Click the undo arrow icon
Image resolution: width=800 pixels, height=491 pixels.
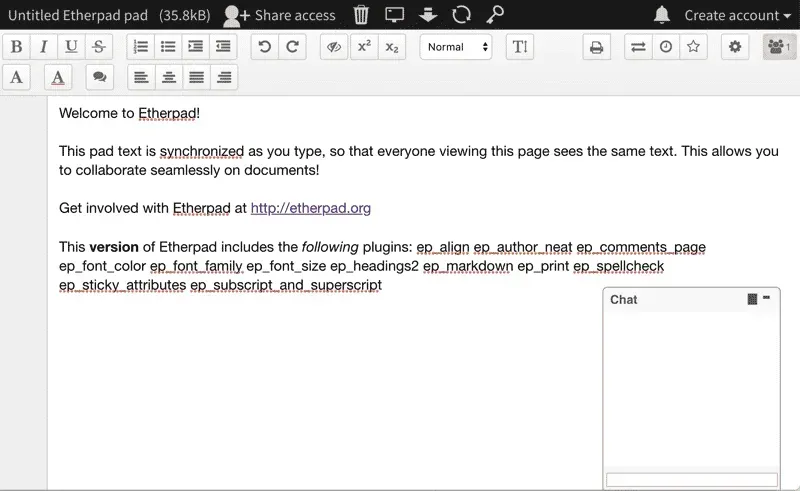pos(264,47)
